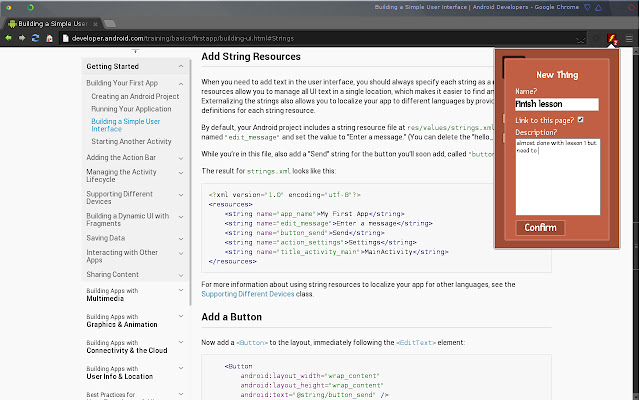Click the Name input field

tap(556, 104)
